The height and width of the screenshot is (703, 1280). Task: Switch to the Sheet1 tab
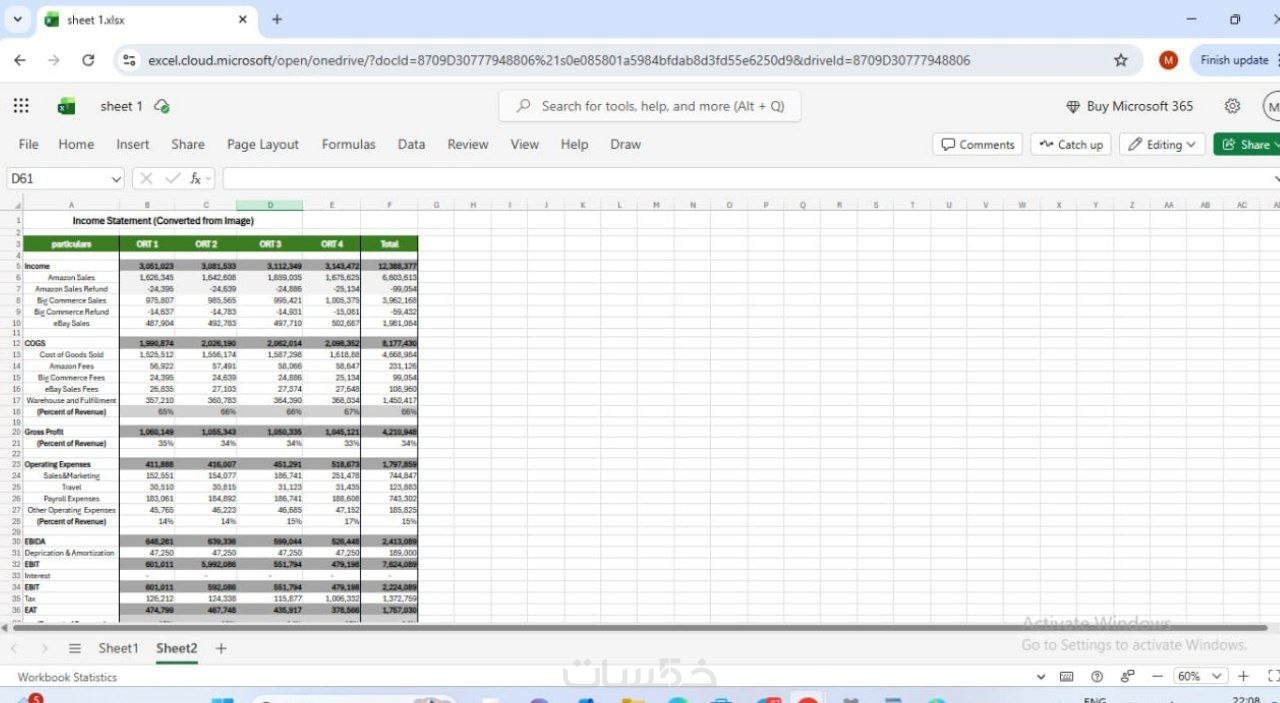(x=118, y=648)
